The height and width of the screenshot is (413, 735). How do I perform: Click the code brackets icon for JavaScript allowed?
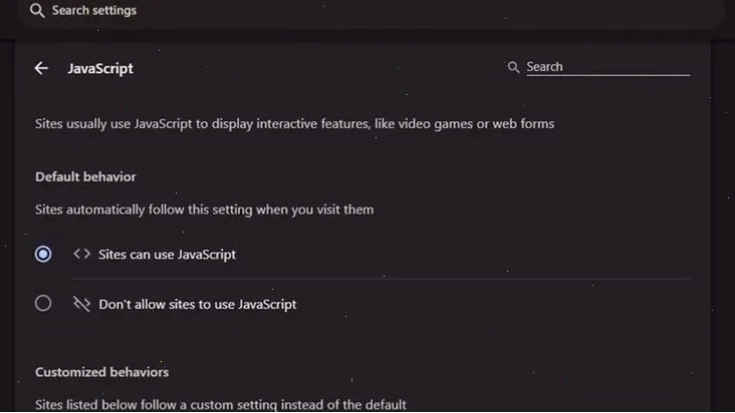[x=82, y=254]
